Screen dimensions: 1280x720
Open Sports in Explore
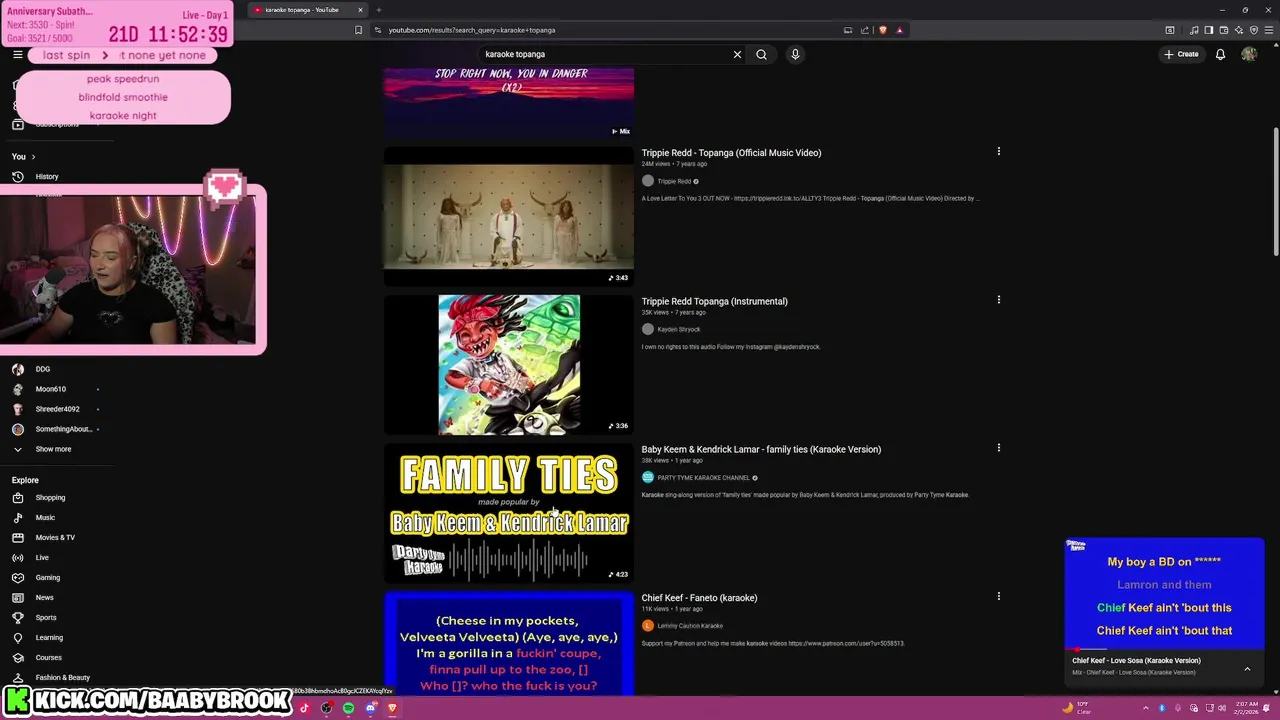46,618
